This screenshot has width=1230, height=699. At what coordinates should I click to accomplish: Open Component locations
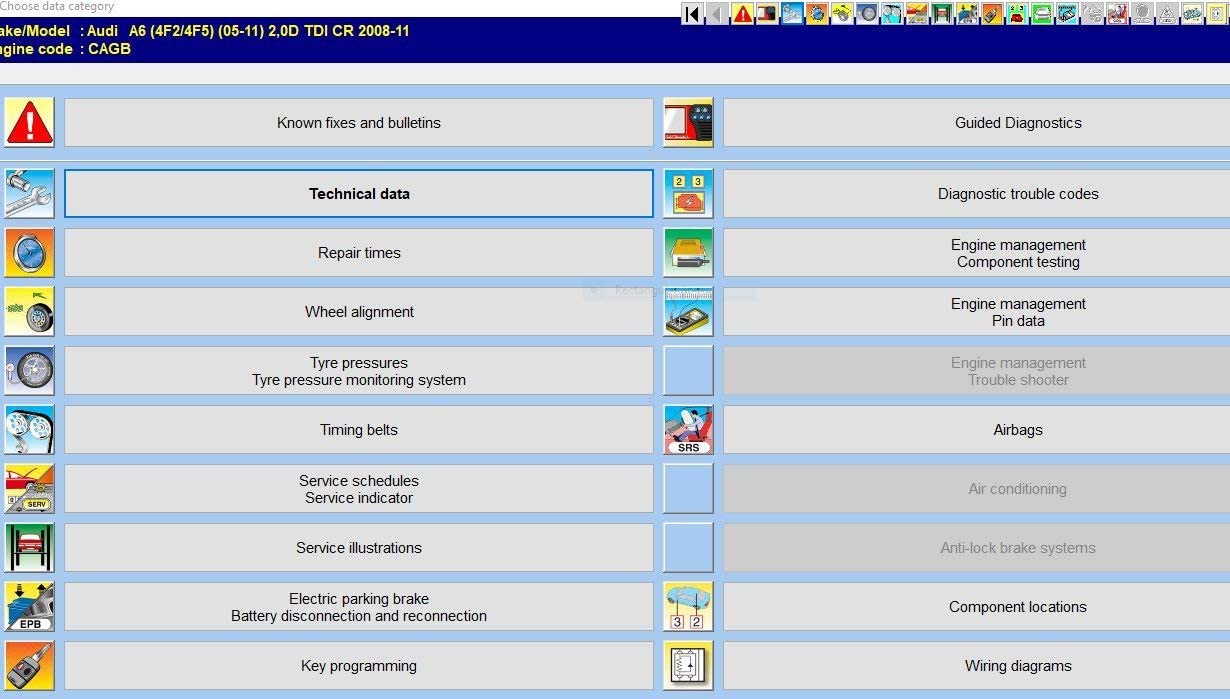tap(977, 606)
